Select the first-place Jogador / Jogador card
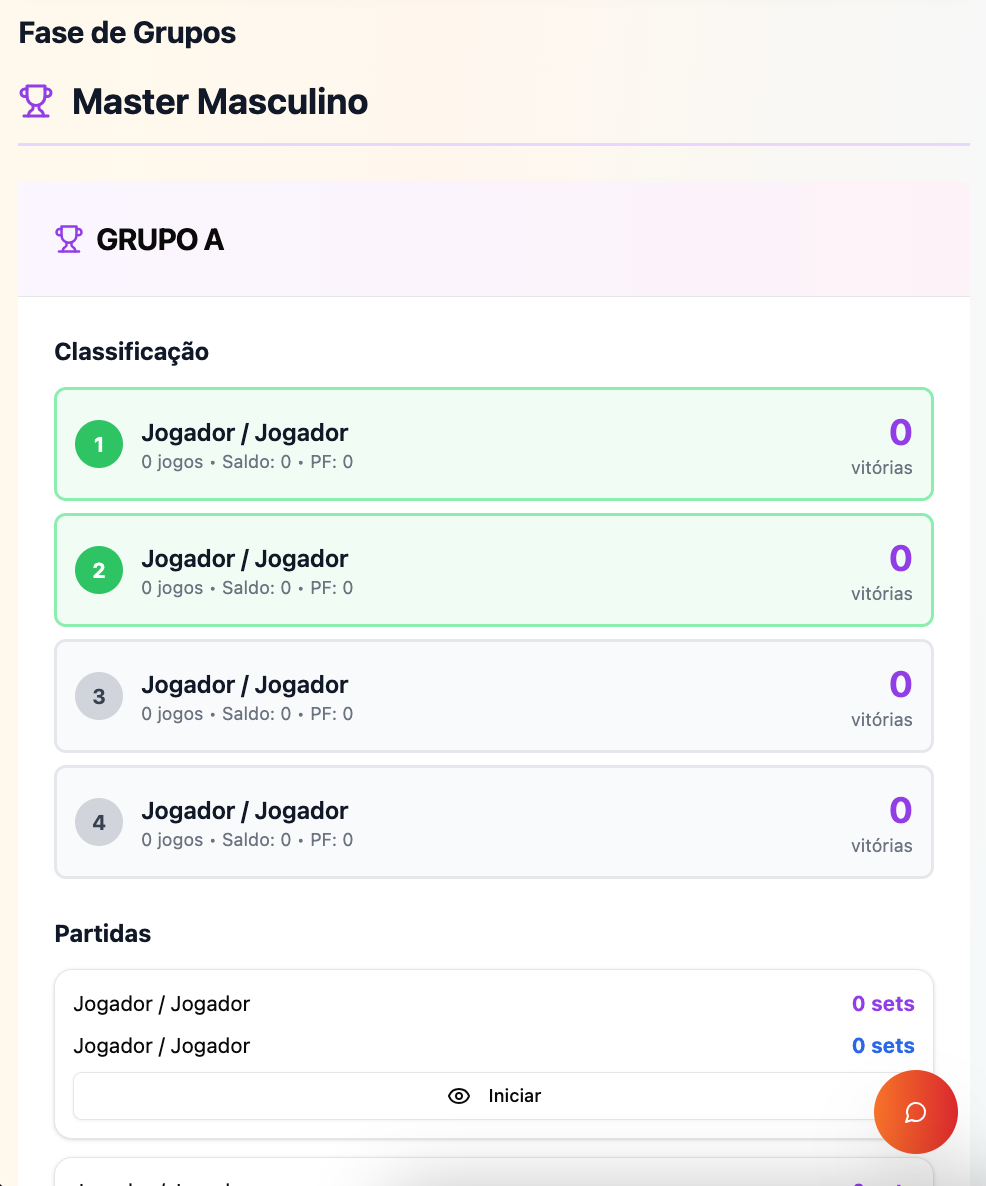Screen dimensions: 986x1186 tap(494, 444)
